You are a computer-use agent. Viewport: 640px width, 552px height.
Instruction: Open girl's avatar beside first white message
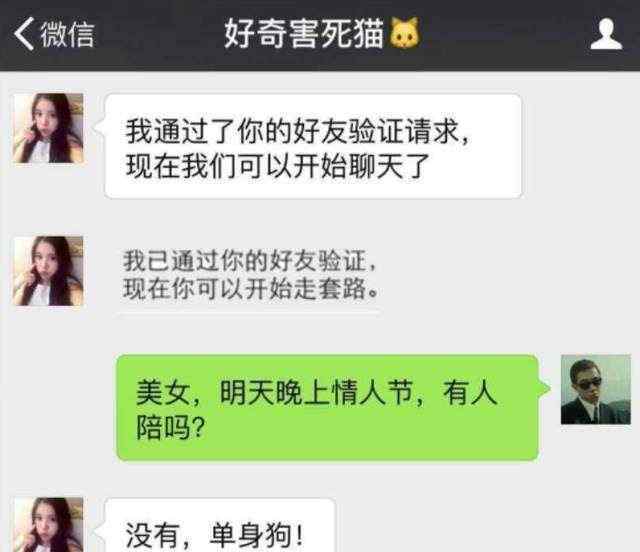click(x=49, y=128)
